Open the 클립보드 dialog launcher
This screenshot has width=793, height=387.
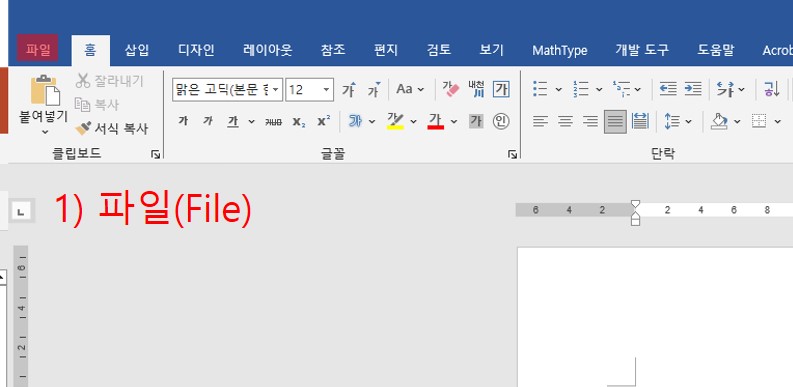[155, 155]
